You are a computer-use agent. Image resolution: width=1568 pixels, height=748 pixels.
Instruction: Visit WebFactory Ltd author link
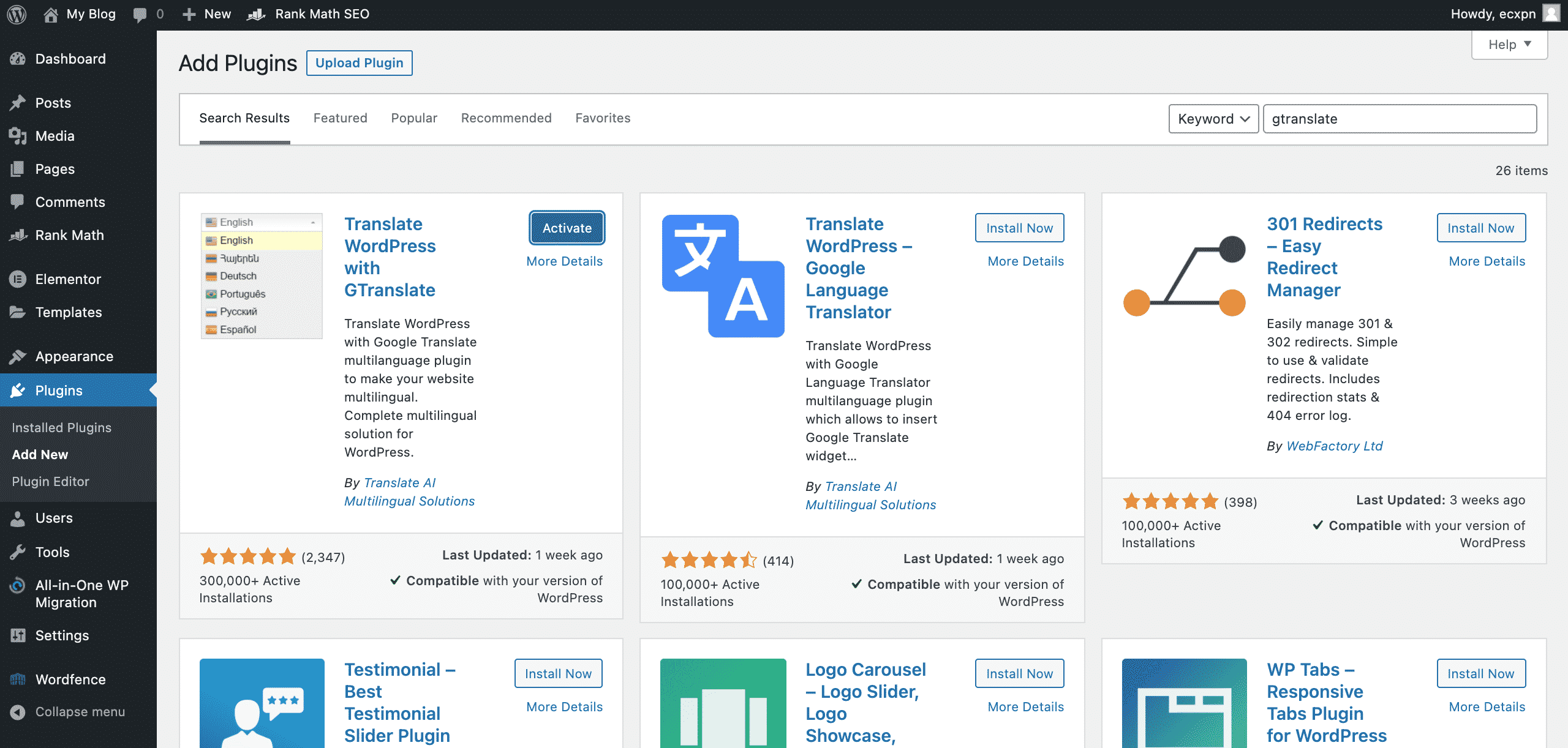click(1335, 446)
